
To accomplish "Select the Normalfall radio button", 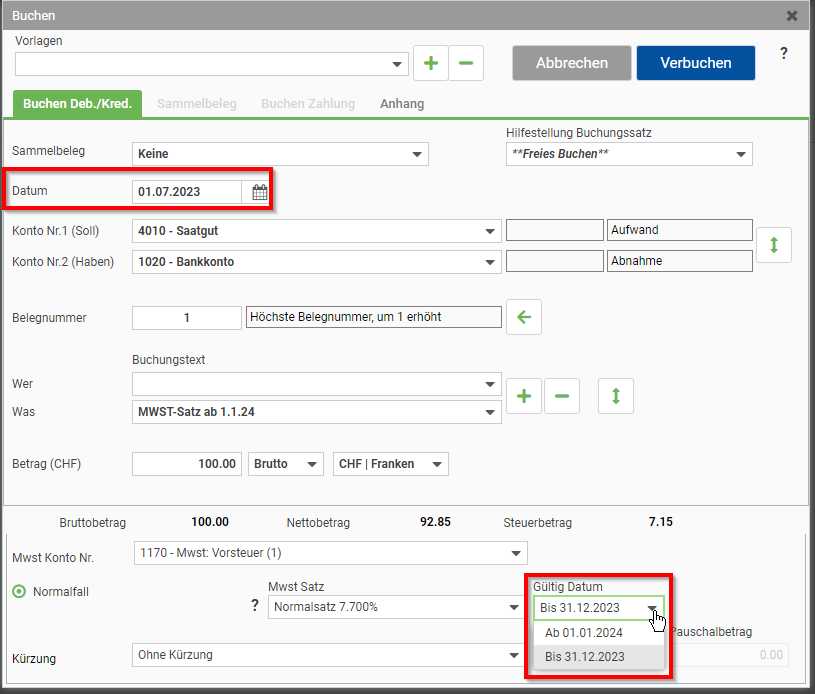I will [x=19, y=592].
